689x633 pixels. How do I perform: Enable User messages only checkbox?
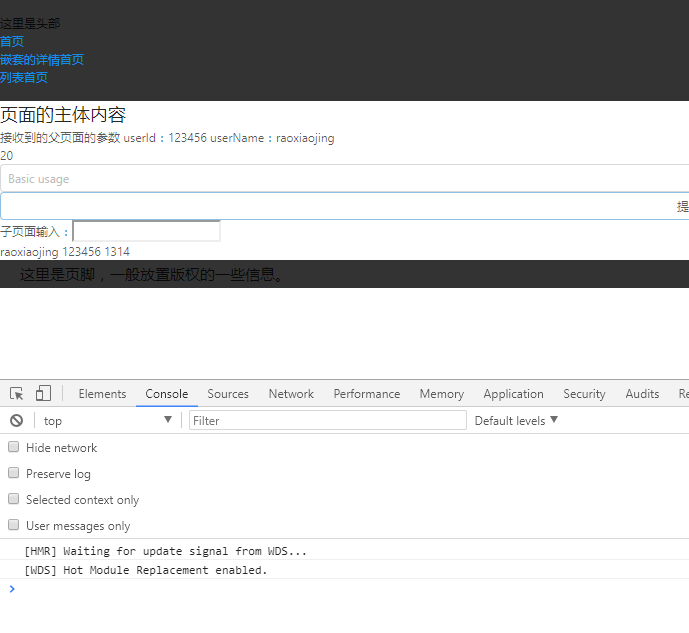tap(14, 524)
